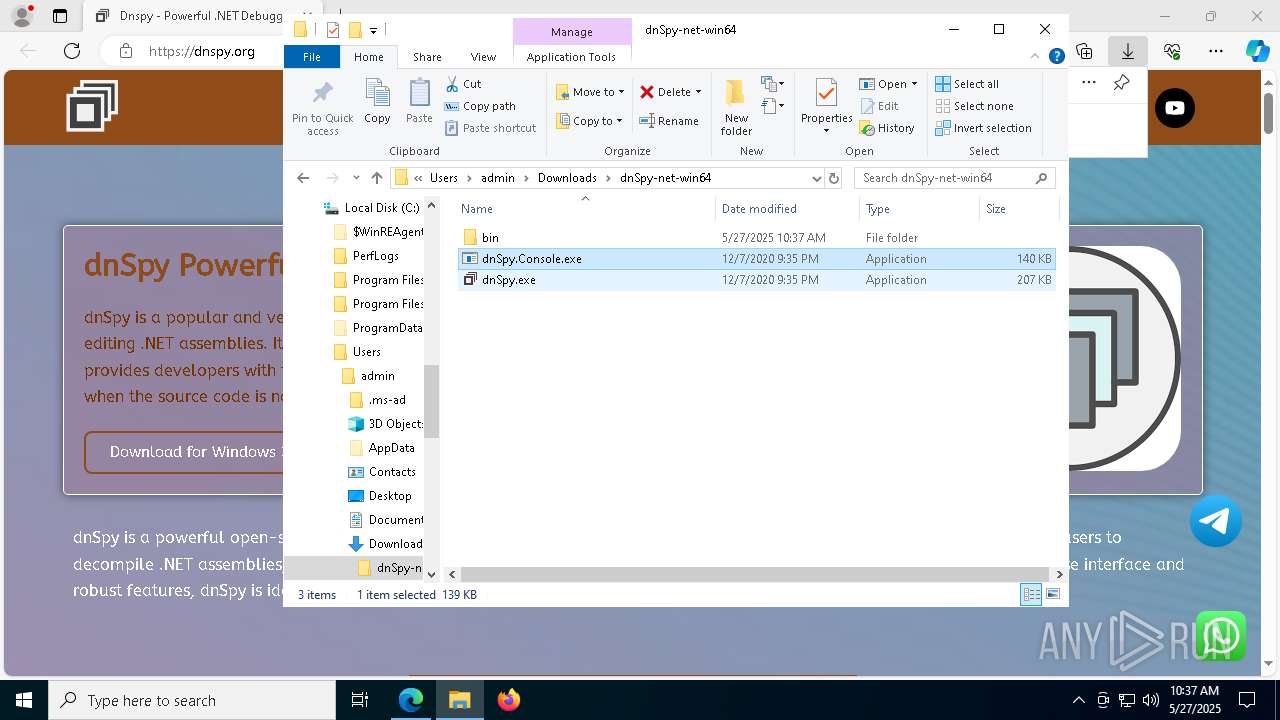The width and height of the screenshot is (1280, 720).
Task: Click YouTube icon on dnSpy webpage
Action: pos(1175,108)
